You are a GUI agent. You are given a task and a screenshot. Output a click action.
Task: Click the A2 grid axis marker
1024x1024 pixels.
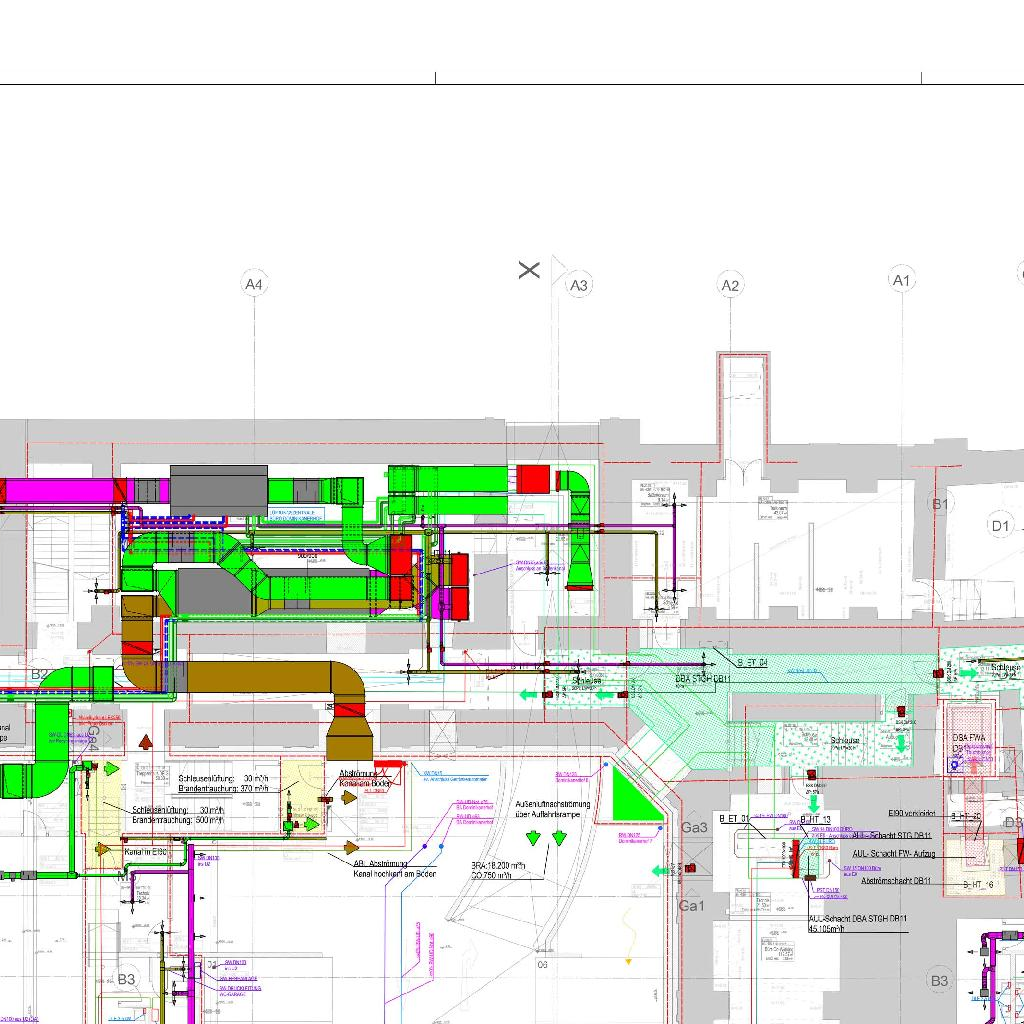pos(731,286)
